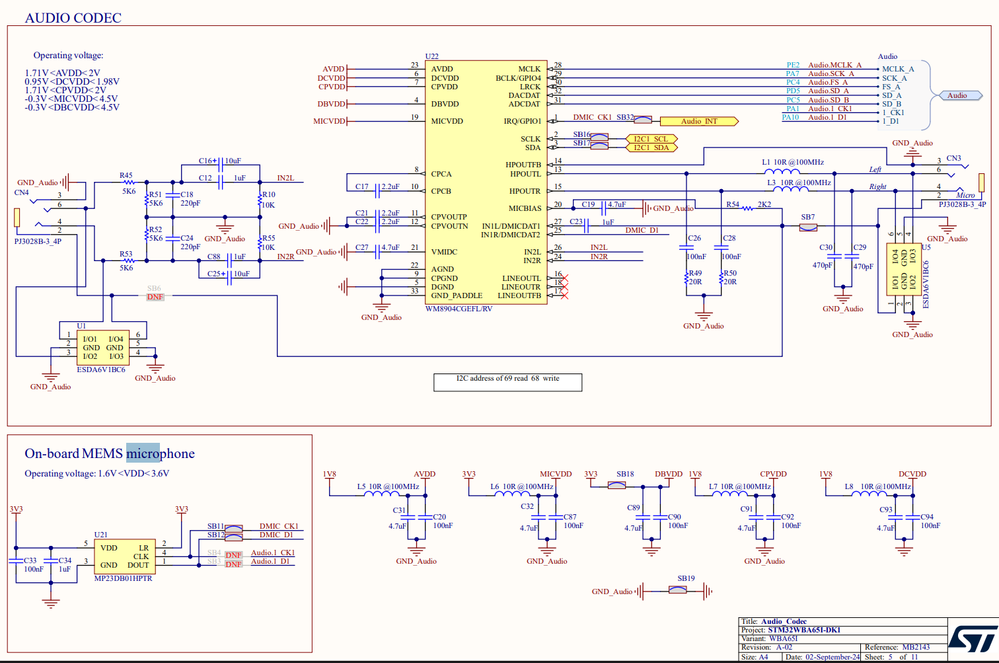Click the On-board MEMS microphone heading
The height and width of the screenshot is (663, 999).
point(110,453)
